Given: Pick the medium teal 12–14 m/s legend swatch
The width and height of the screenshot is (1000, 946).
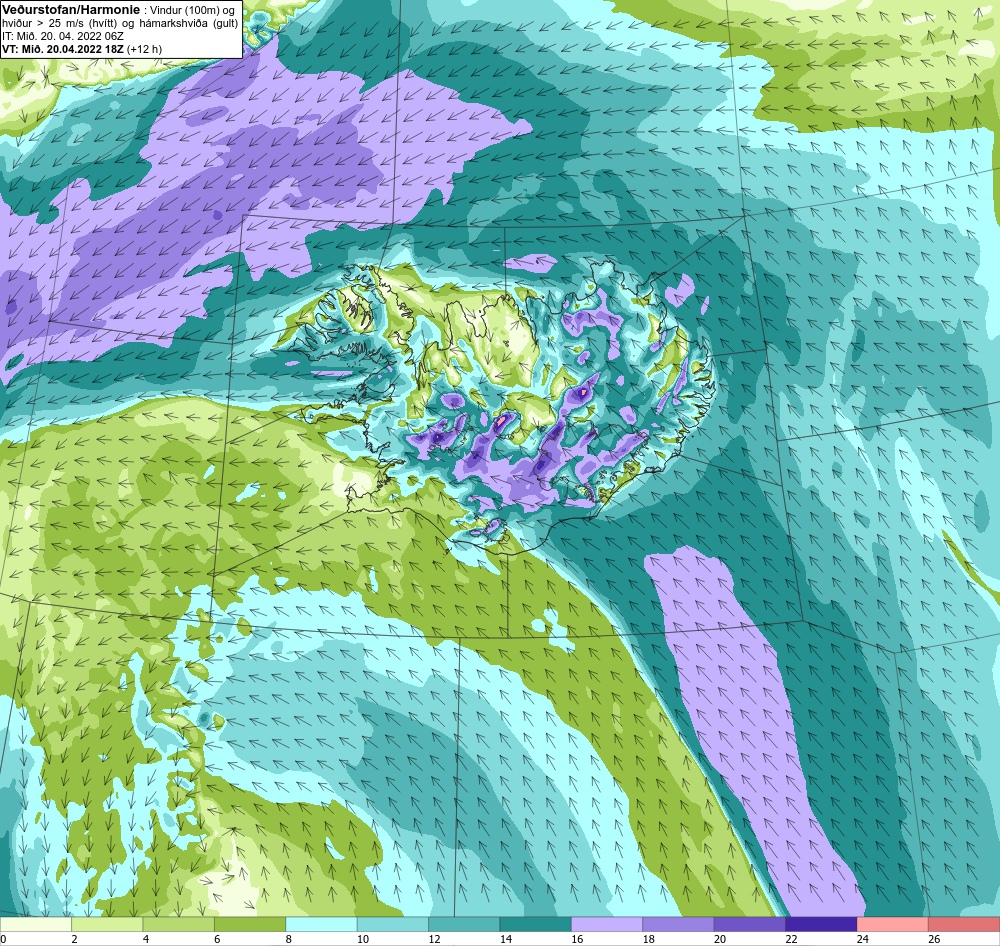Looking at the screenshot, I should coord(464,924).
